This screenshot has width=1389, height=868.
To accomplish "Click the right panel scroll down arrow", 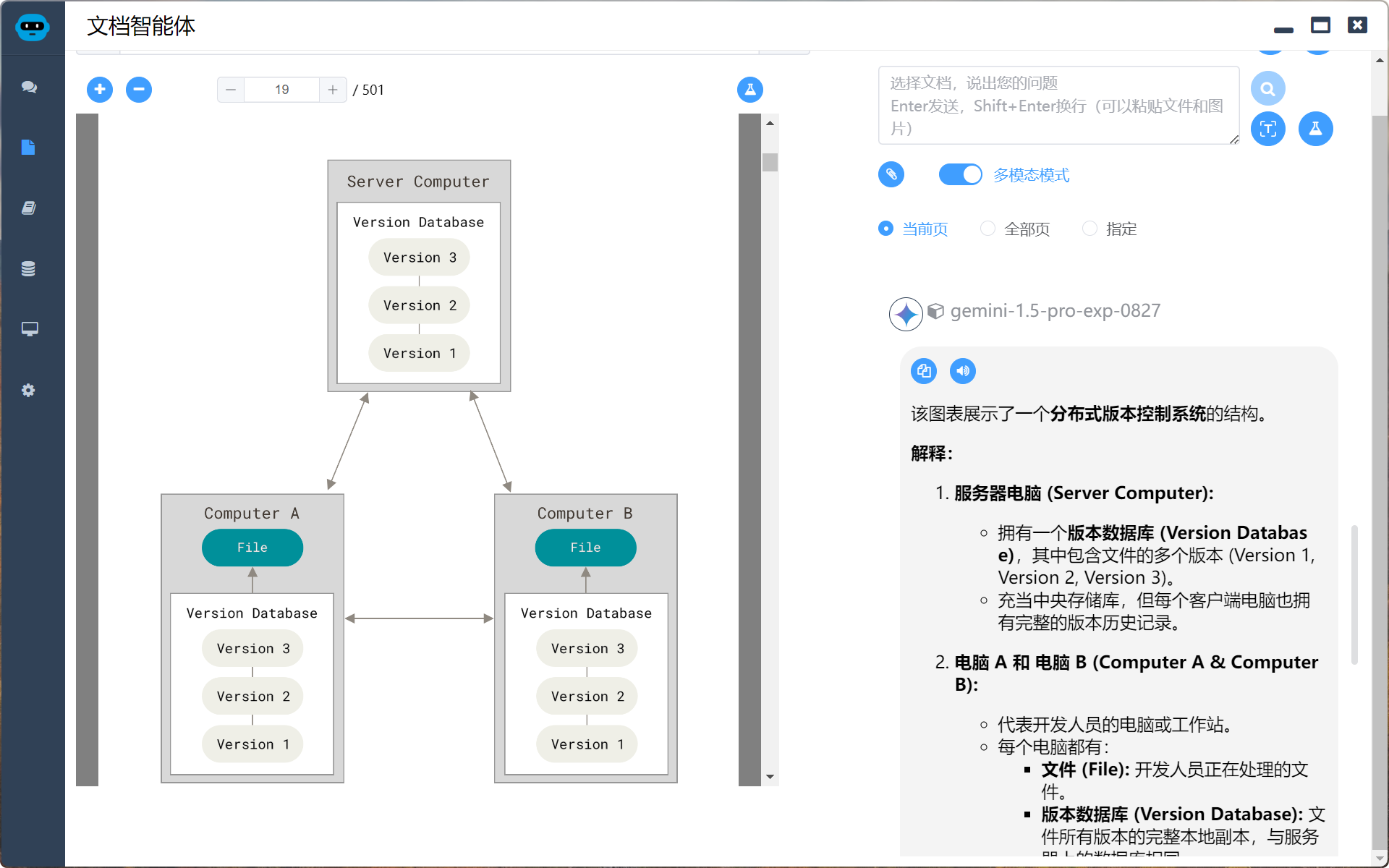I will pyautogui.click(x=1380, y=859).
